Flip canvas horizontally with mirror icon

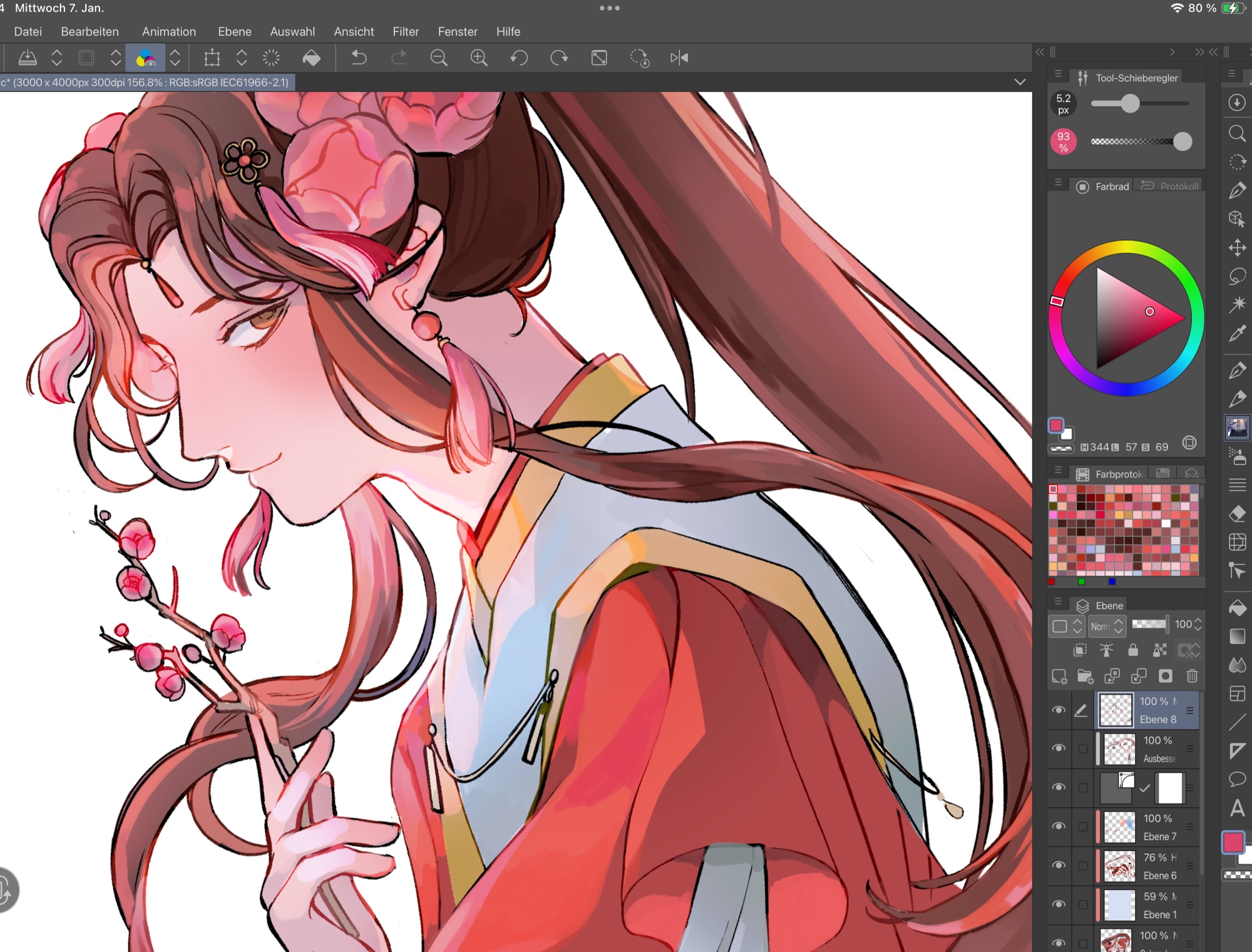click(x=679, y=58)
